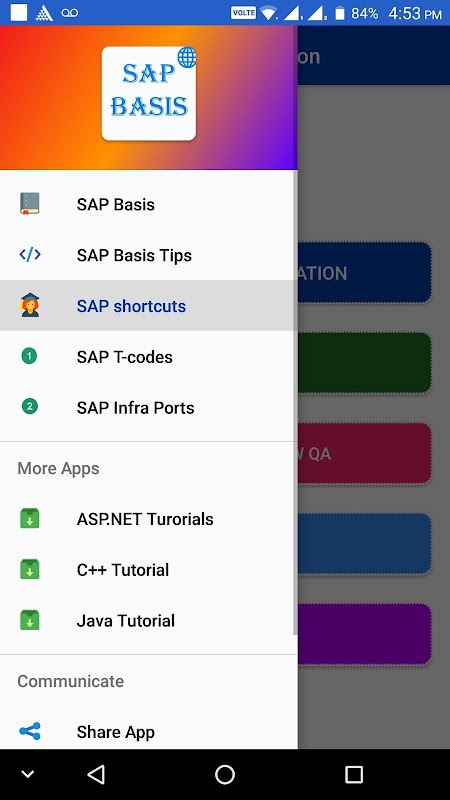This screenshot has height=800, width=450.
Task: Choose Share App under Communicate
Action: 148,732
